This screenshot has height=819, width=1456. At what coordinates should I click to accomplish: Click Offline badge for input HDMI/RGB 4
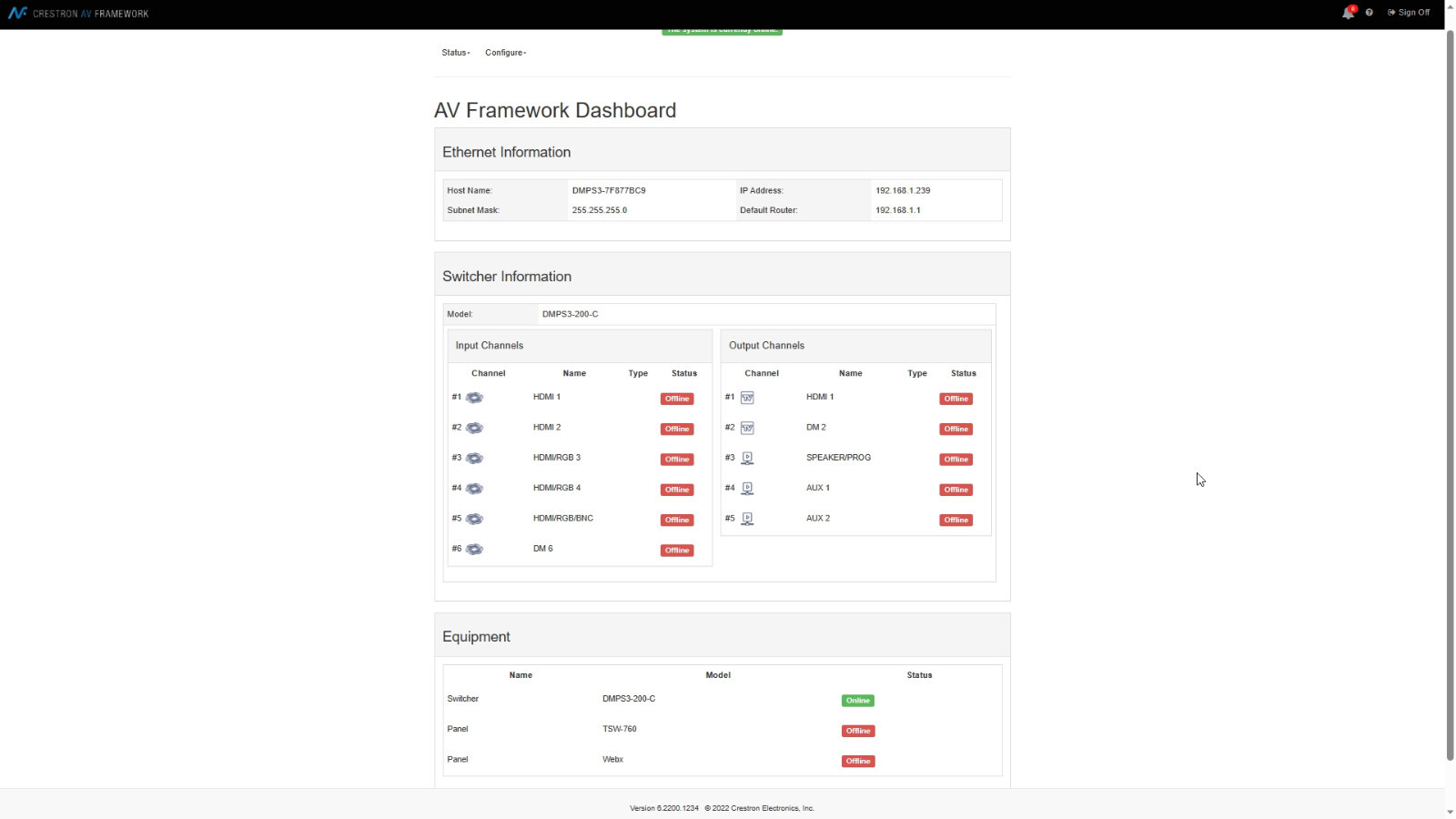pos(677,490)
